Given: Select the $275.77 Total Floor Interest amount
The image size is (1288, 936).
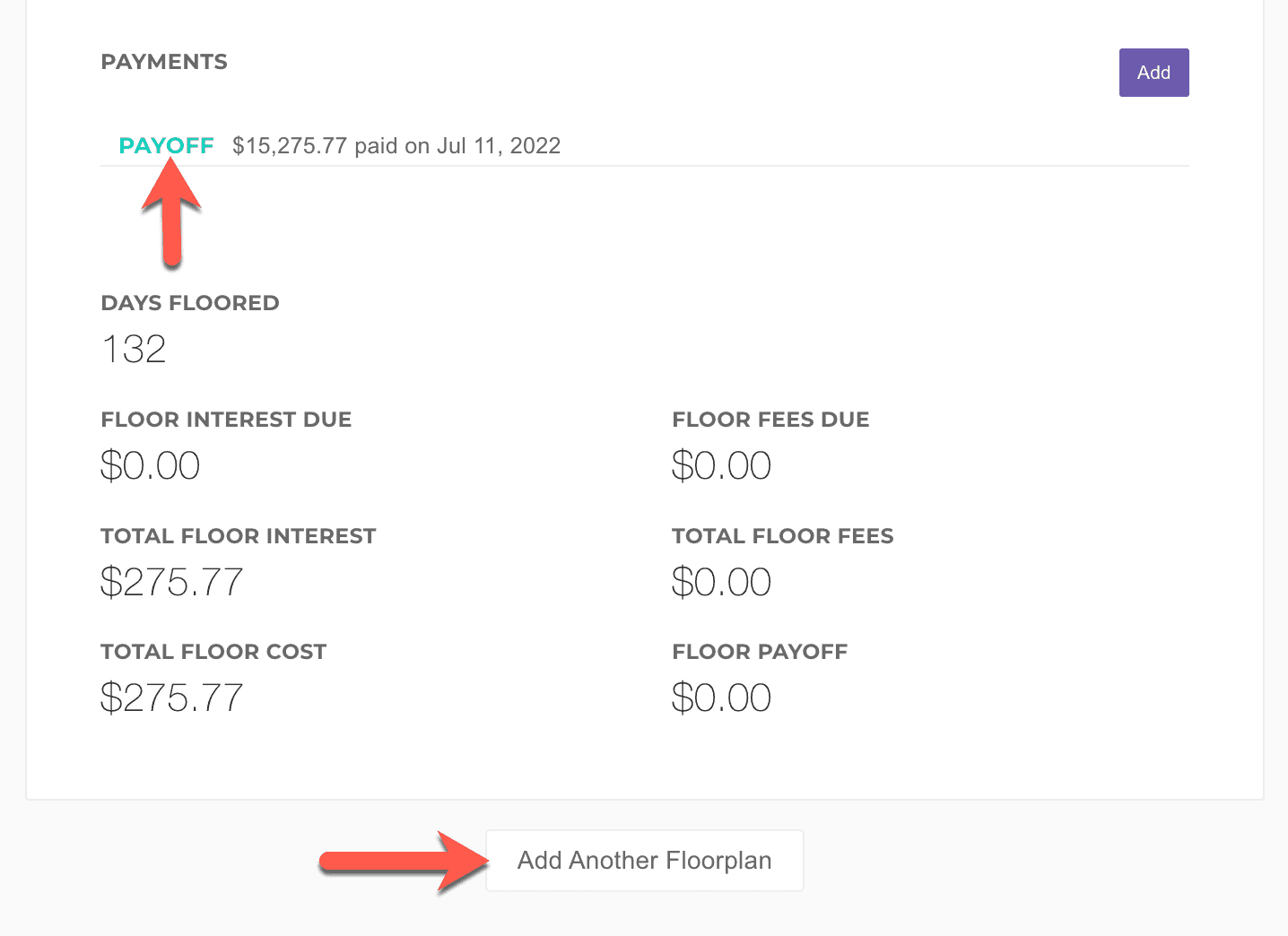Looking at the screenshot, I should pos(171,583).
